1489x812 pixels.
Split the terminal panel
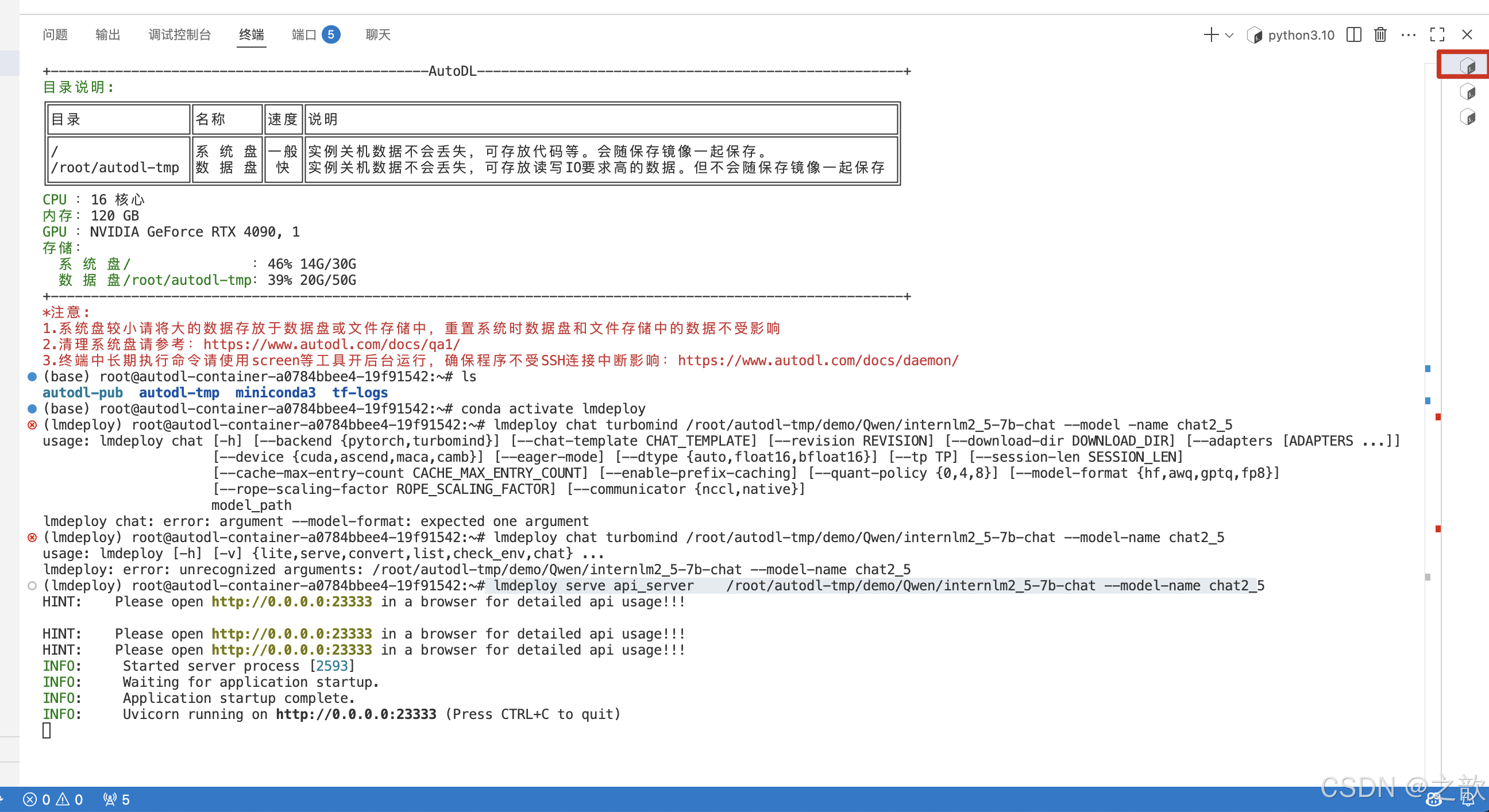click(x=1354, y=34)
